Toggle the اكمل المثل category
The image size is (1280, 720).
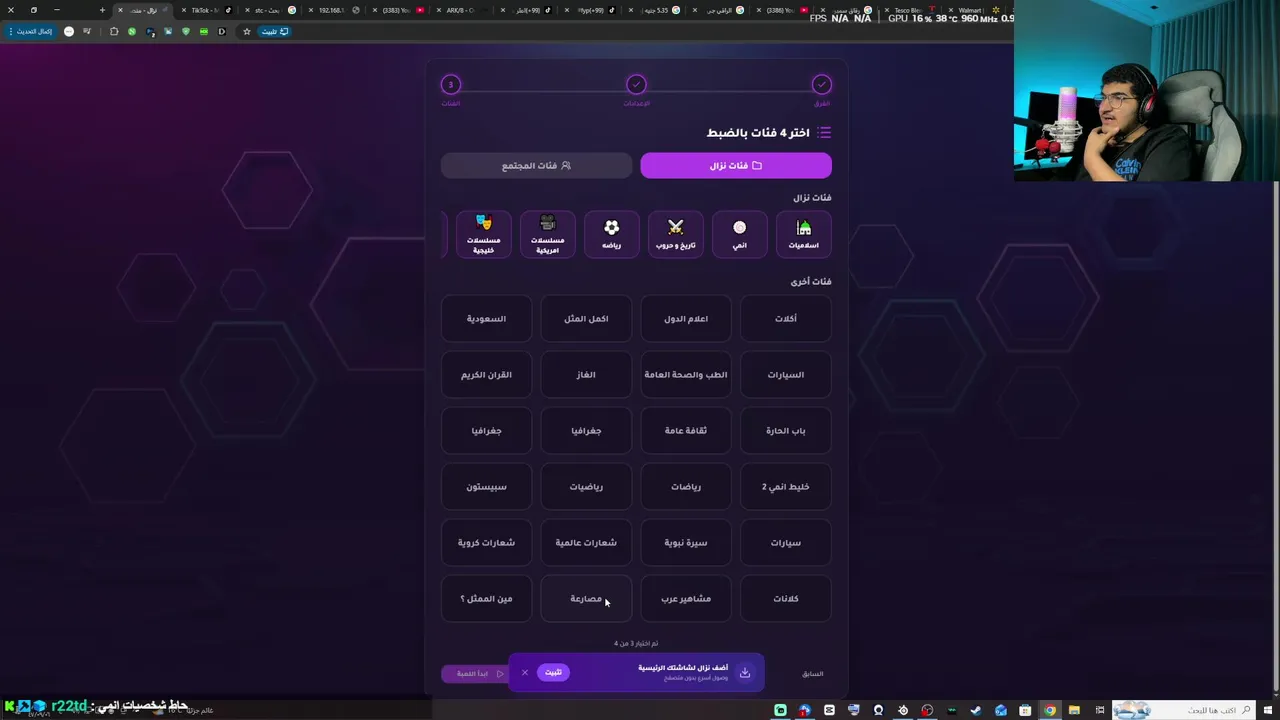point(586,319)
